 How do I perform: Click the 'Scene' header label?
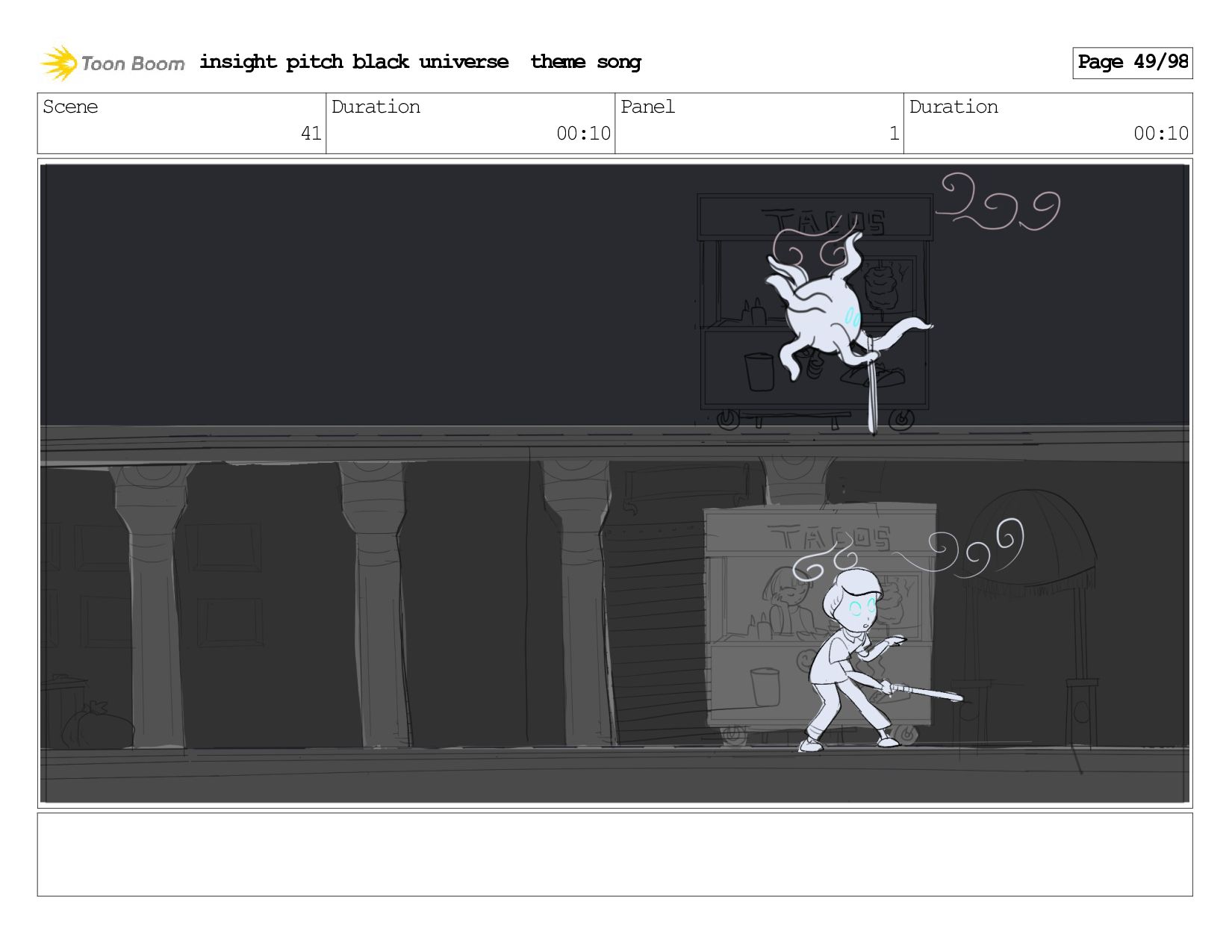tap(70, 107)
